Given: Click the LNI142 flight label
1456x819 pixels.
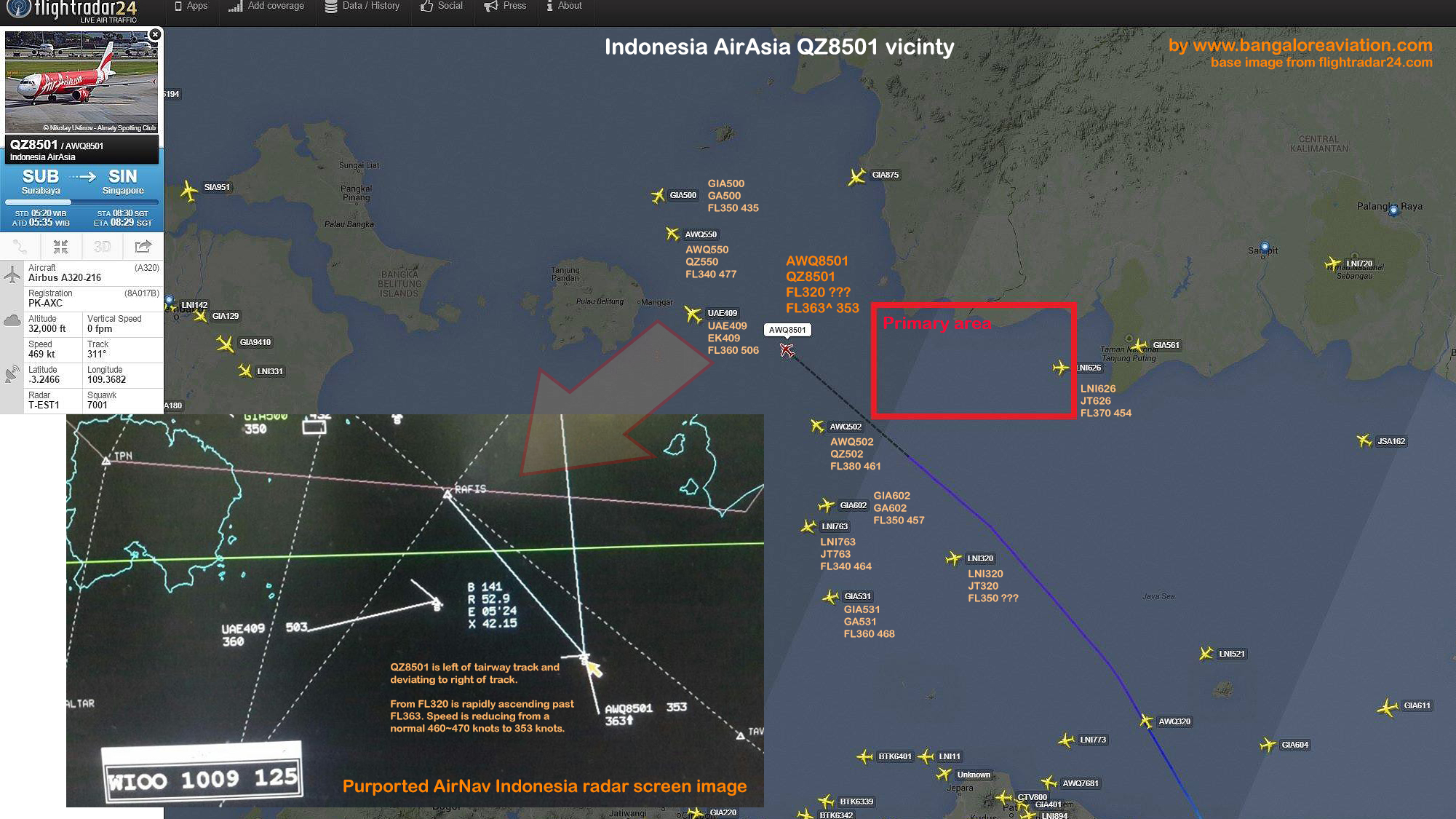Looking at the screenshot, I should coord(194,305).
